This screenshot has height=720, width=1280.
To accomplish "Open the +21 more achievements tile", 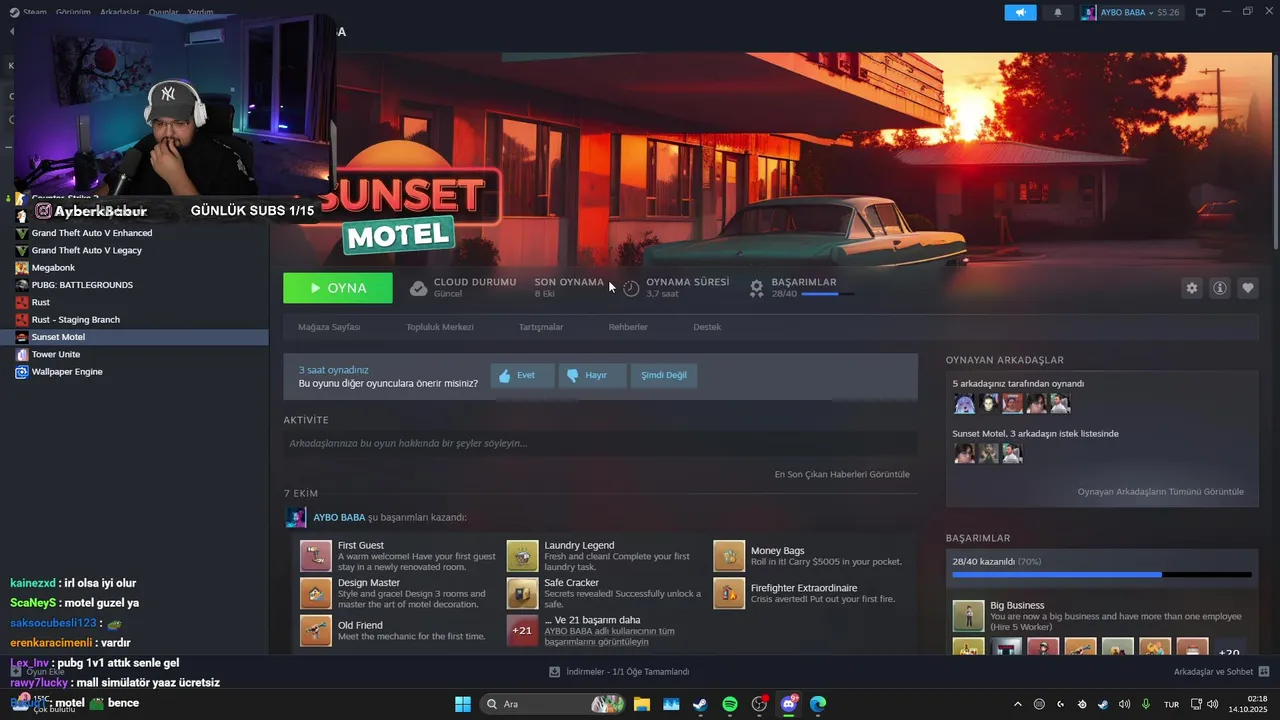I will [x=522, y=630].
